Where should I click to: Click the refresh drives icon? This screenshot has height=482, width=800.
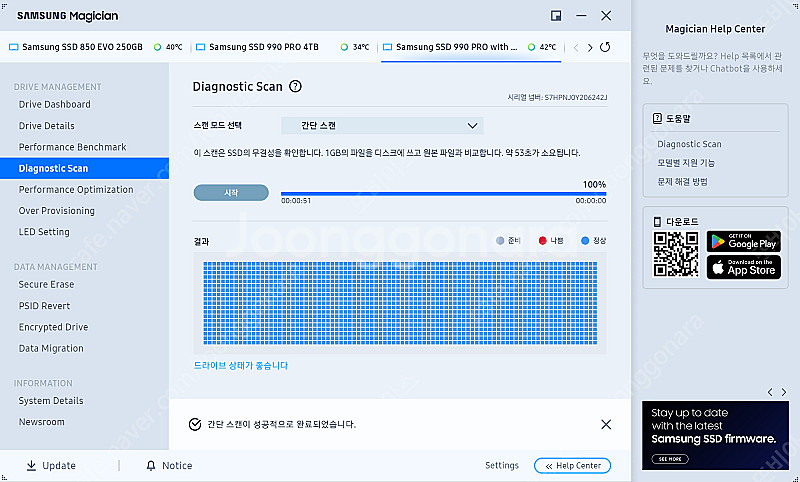click(x=605, y=47)
